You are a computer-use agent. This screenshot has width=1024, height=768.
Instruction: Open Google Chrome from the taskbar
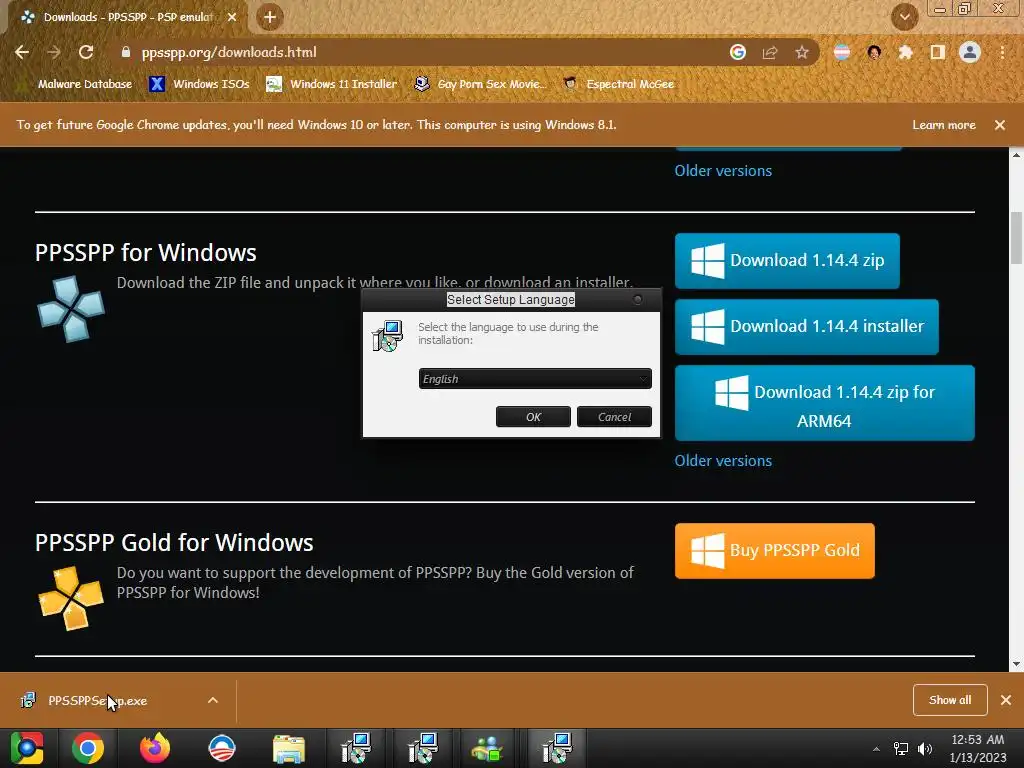pyautogui.click(x=88, y=748)
